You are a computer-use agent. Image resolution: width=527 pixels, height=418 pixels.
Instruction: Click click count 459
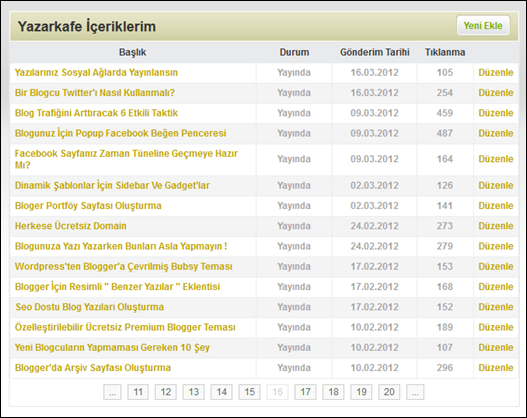tap(445, 113)
